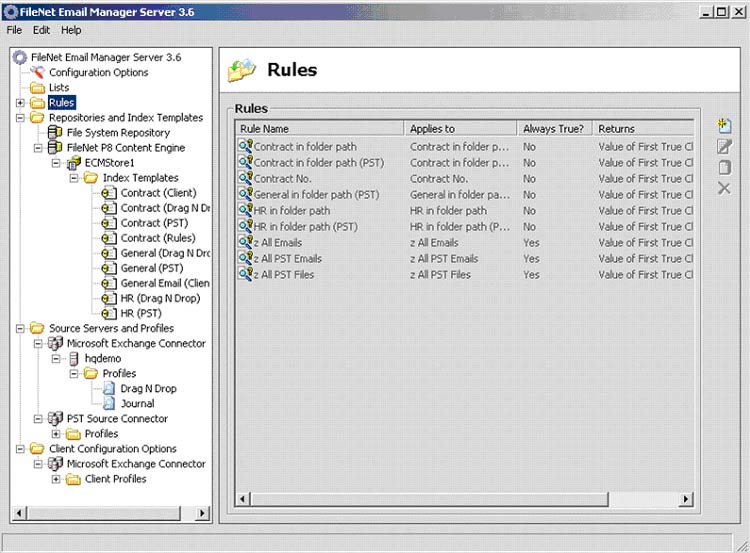This screenshot has height=553, width=750.
Task: Collapse the PST Source Connector node
Action: (x=38, y=419)
